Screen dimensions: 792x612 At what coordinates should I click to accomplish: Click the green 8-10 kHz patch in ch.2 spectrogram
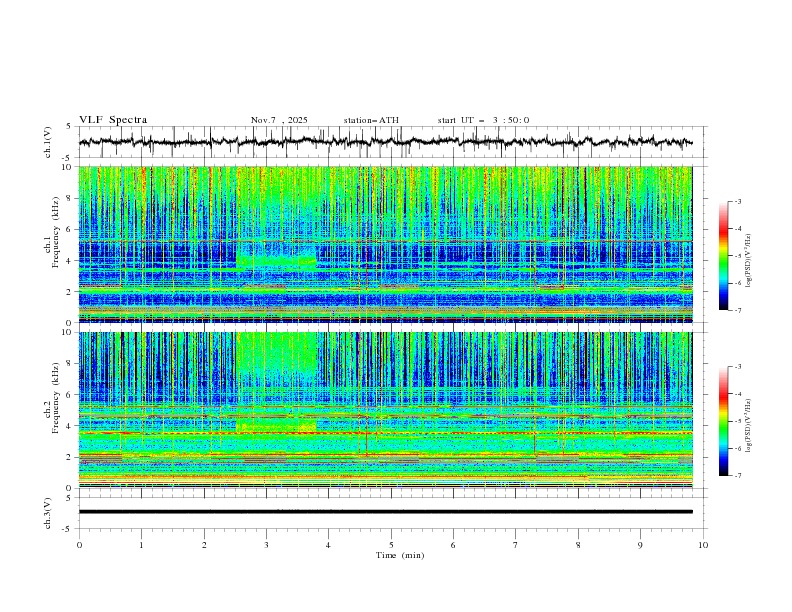[277, 352]
